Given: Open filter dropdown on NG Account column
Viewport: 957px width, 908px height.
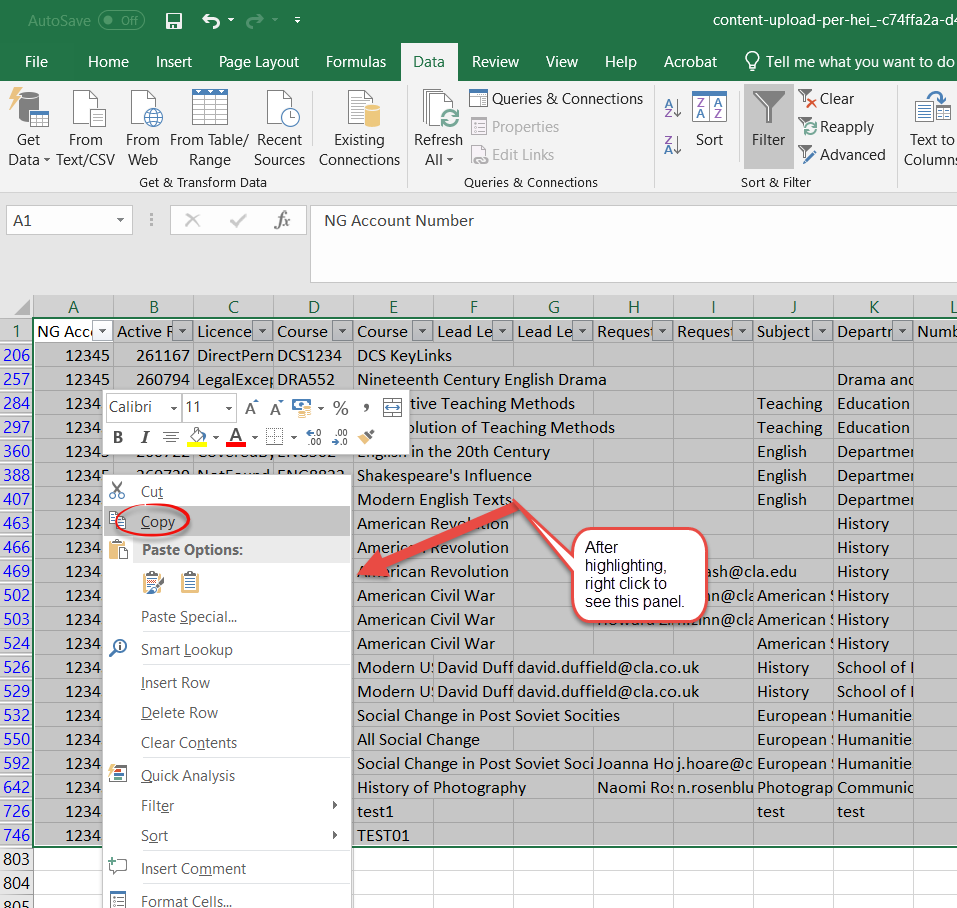Looking at the screenshot, I should tap(102, 331).
